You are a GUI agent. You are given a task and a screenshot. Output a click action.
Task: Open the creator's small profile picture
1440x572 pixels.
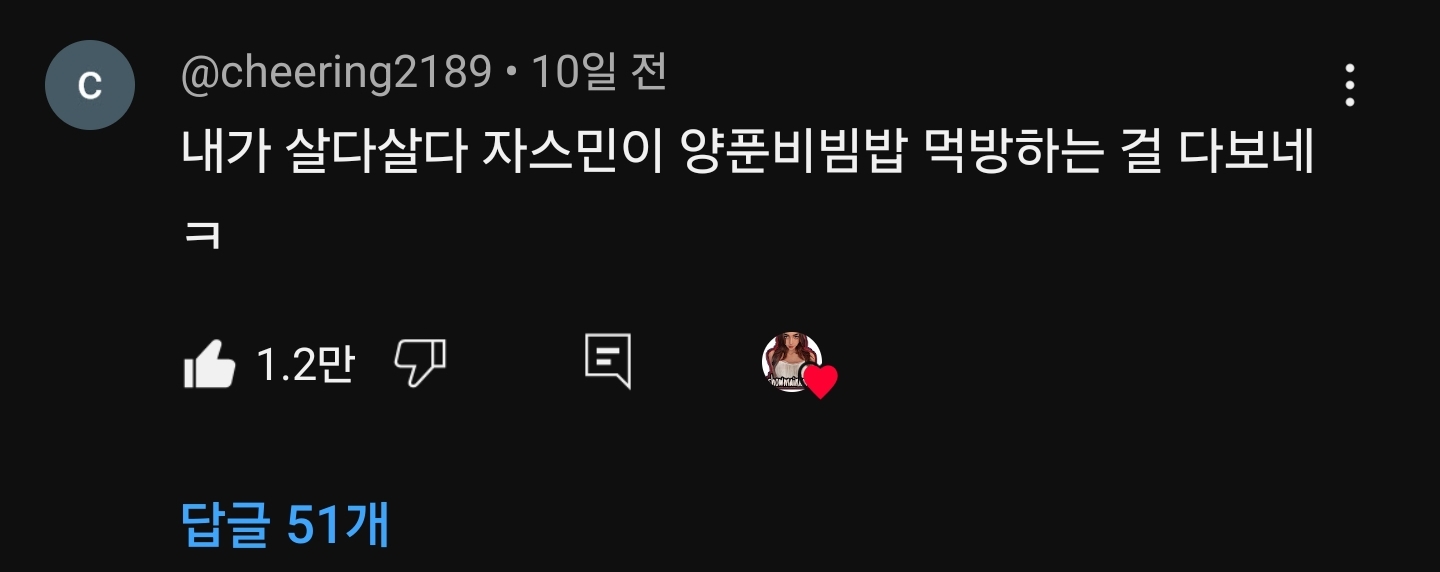click(791, 362)
